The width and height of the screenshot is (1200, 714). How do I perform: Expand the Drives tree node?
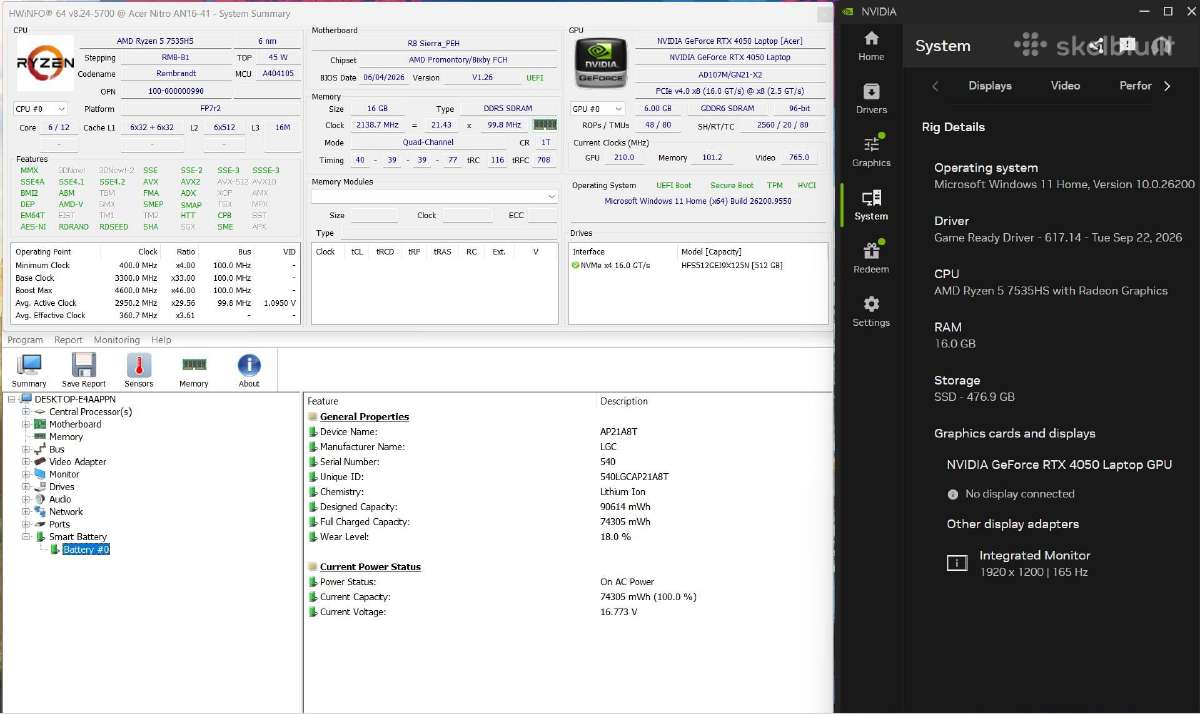click(x=26, y=487)
